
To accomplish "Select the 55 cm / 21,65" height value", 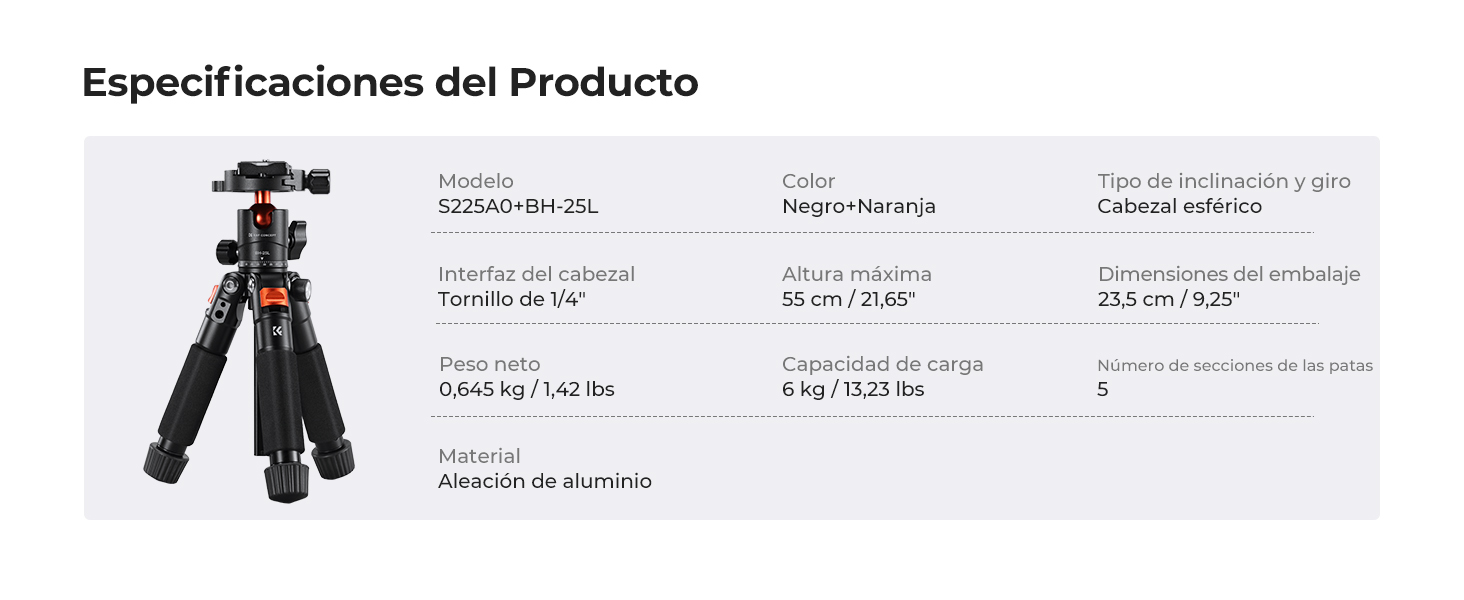I will [848, 299].
